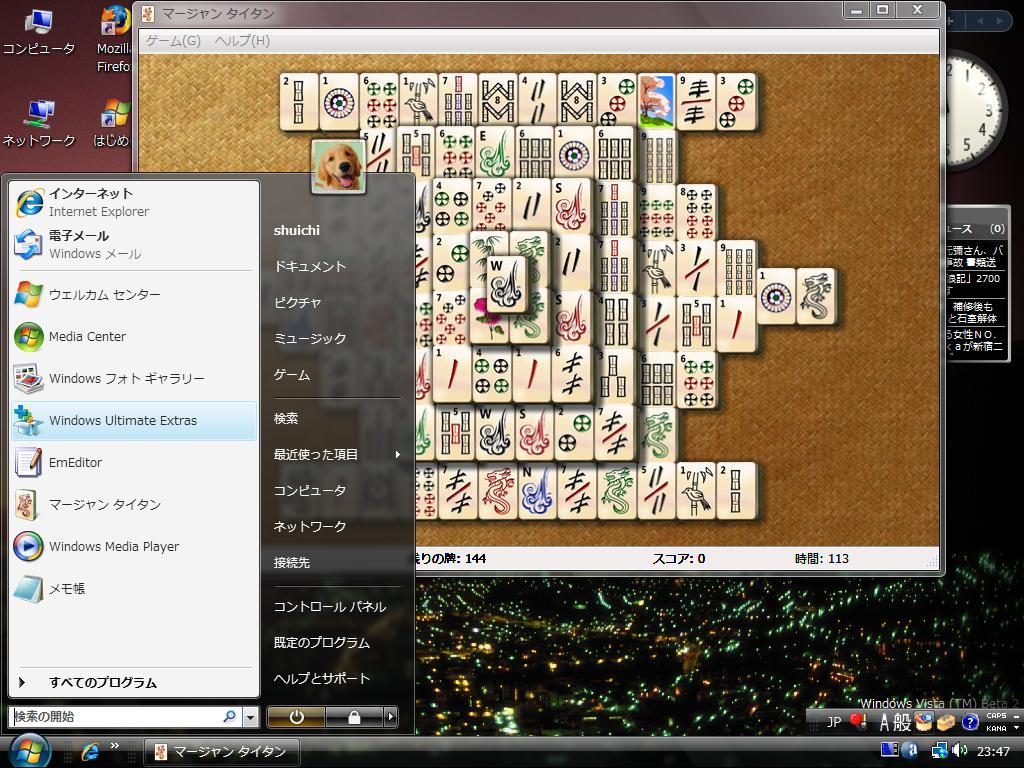
Task: Click the マージャン タイタン taskbar button
Action: click(x=221, y=752)
